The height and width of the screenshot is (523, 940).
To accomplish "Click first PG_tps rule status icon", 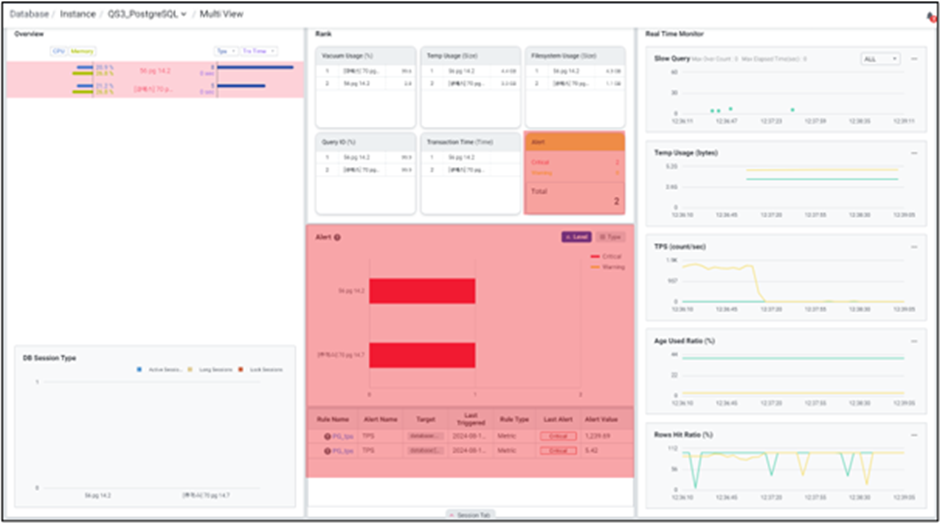I will (x=326, y=437).
